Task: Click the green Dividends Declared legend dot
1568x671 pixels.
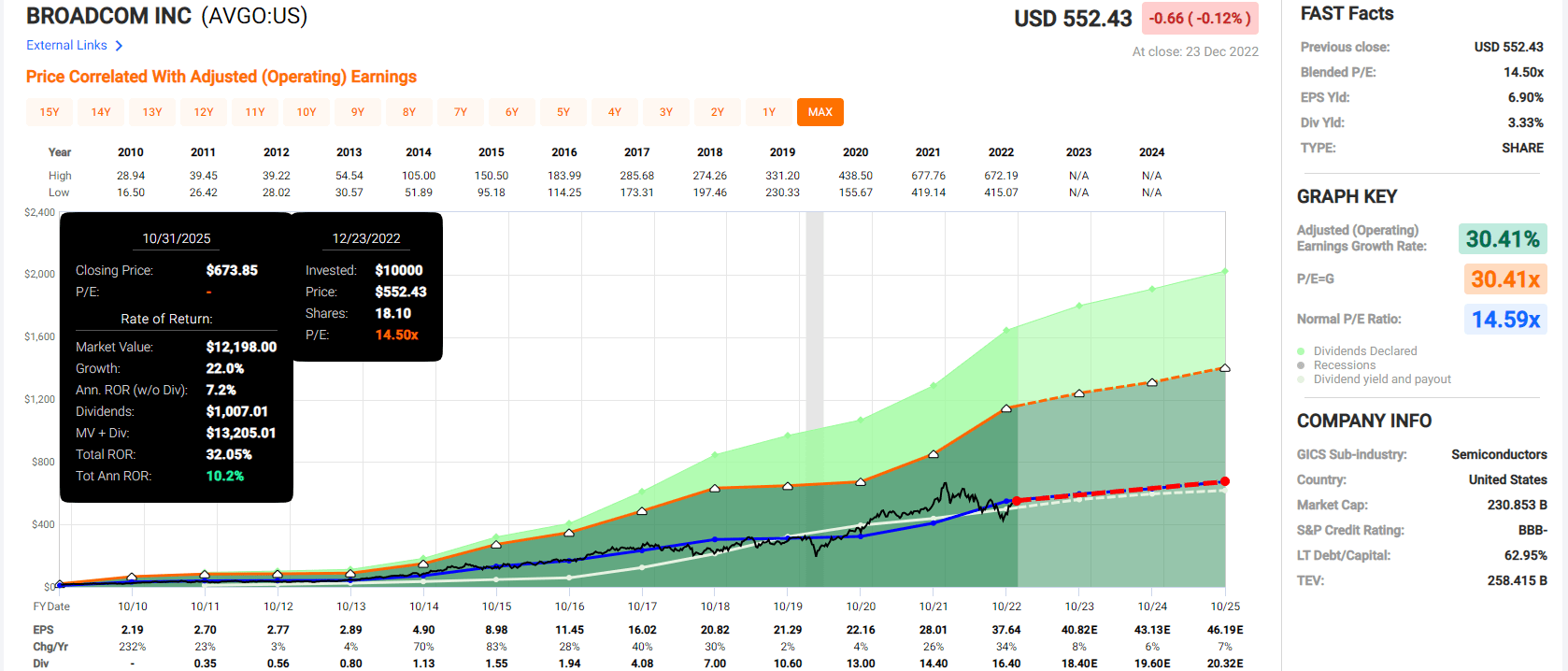Action: (x=1301, y=351)
